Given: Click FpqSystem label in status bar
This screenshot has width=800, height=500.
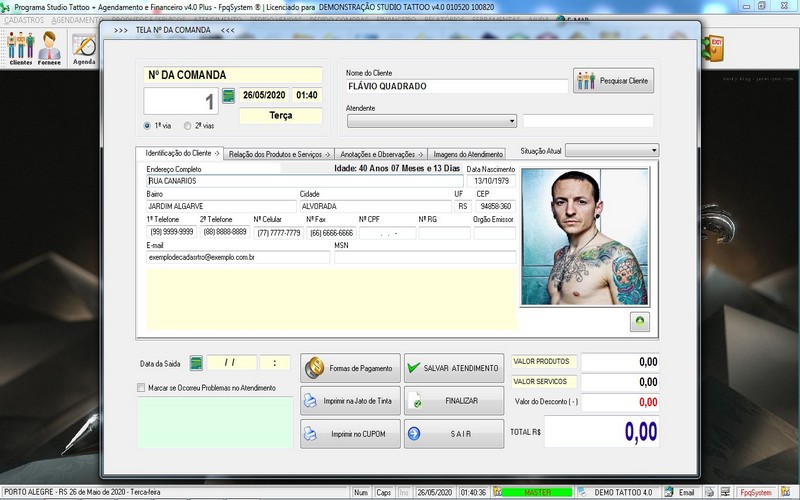Looking at the screenshot, I should point(756,492).
